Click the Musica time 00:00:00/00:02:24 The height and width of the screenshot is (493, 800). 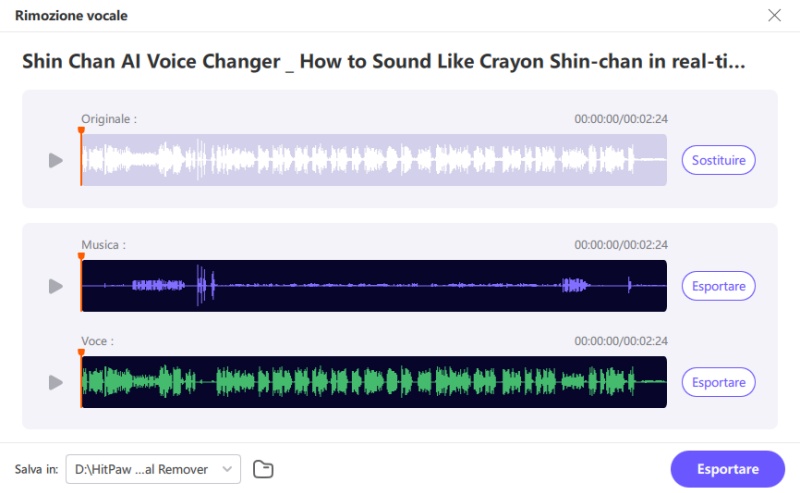(621, 245)
